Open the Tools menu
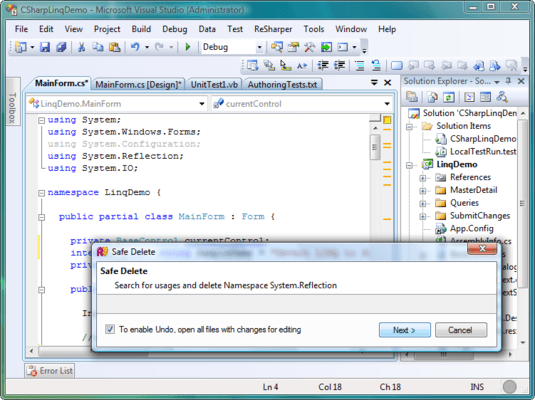 (x=314, y=29)
